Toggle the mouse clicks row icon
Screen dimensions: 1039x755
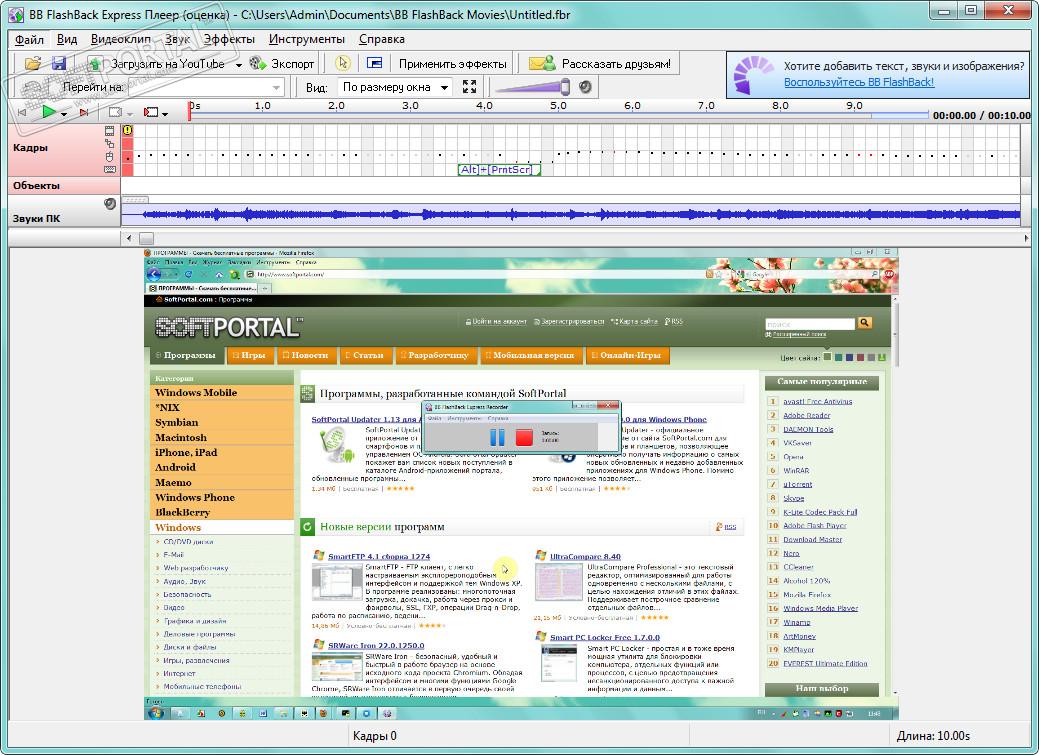click(109, 156)
